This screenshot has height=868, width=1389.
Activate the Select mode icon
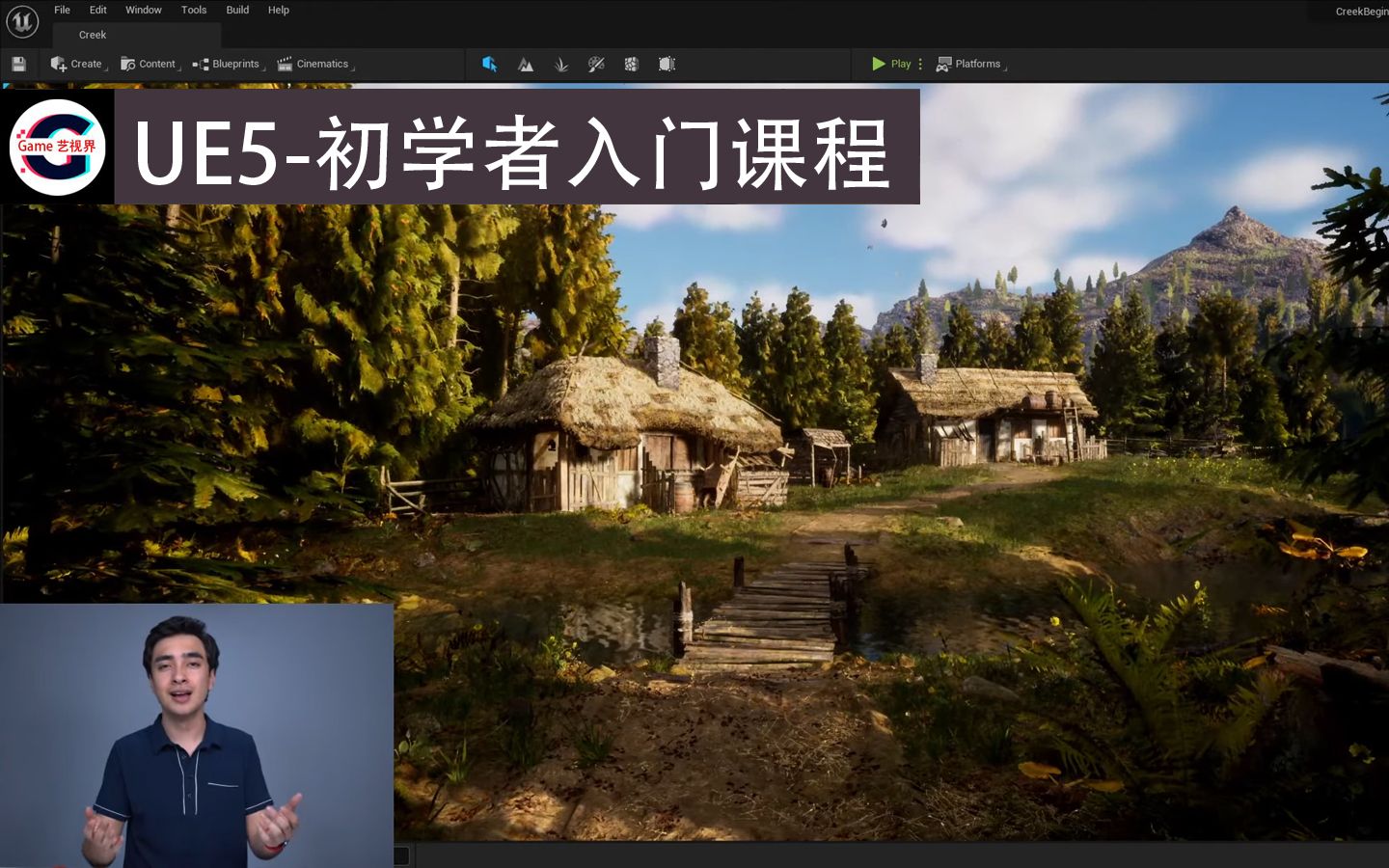pyautogui.click(x=490, y=64)
